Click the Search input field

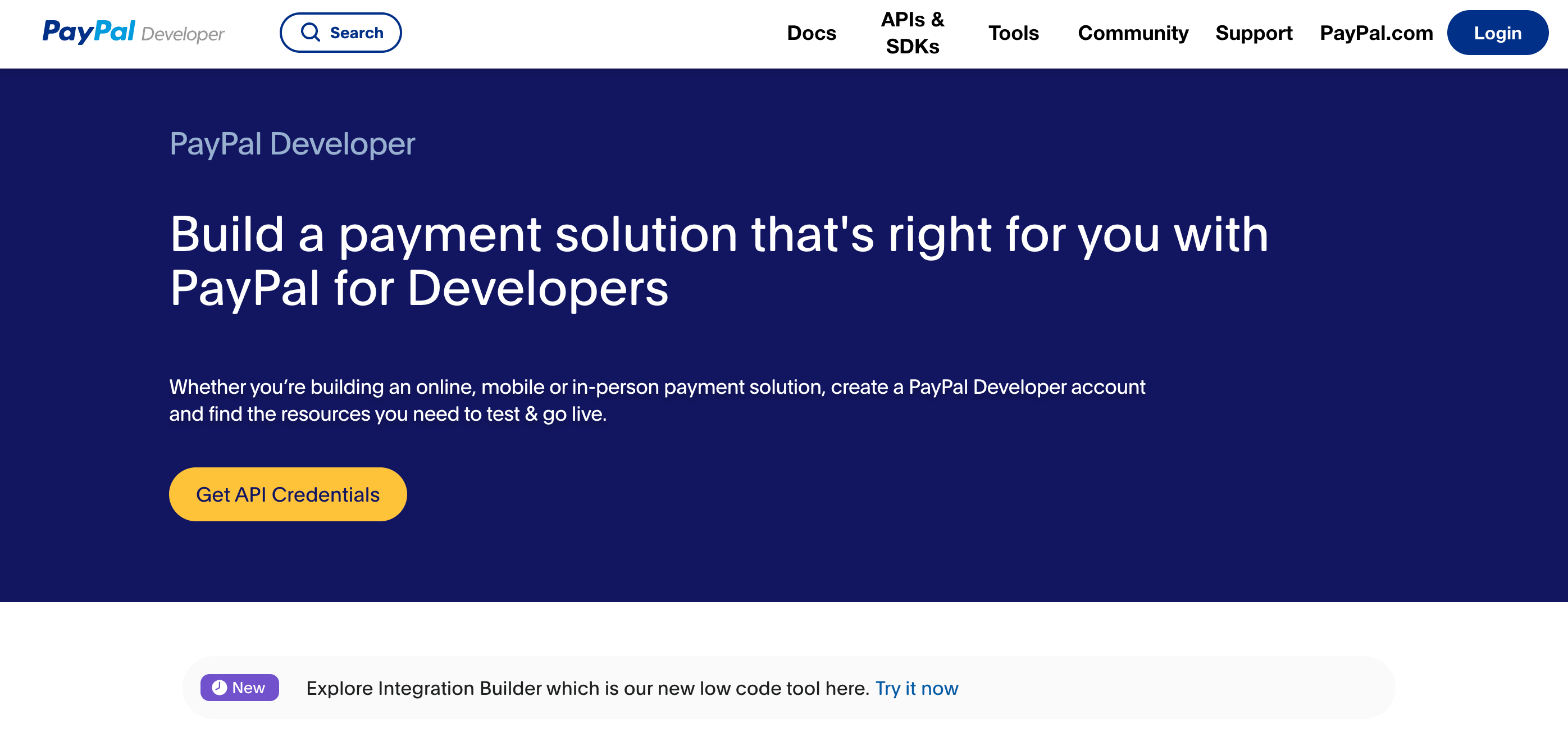pos(340,33)
